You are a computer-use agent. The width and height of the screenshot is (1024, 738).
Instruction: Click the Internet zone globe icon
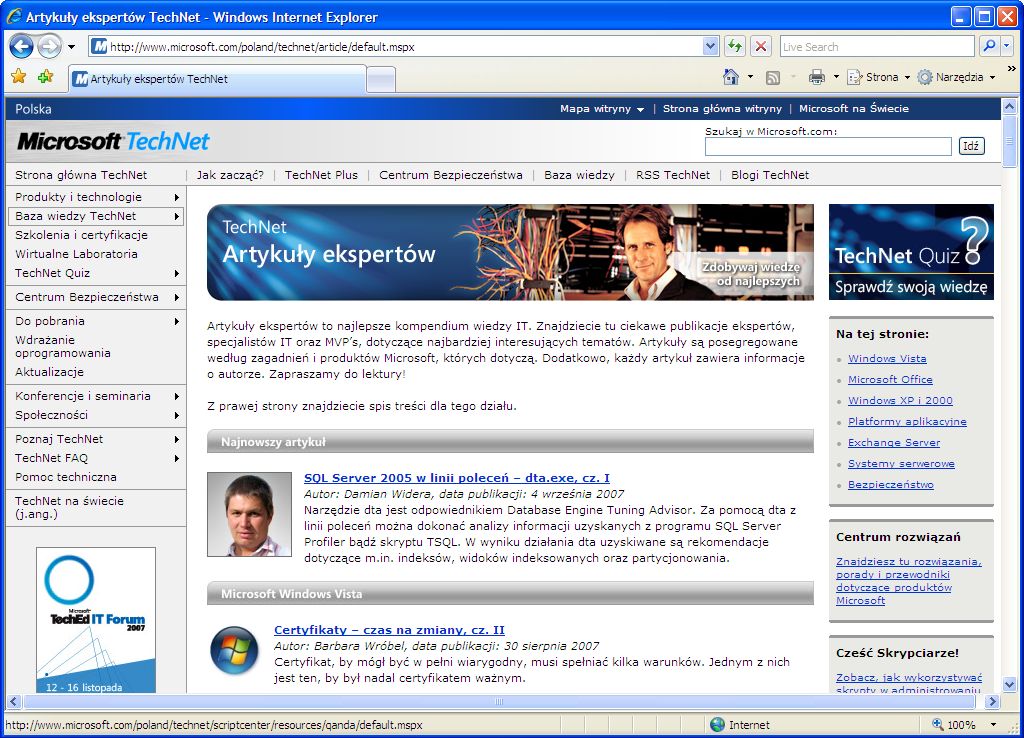coord(717,725)
